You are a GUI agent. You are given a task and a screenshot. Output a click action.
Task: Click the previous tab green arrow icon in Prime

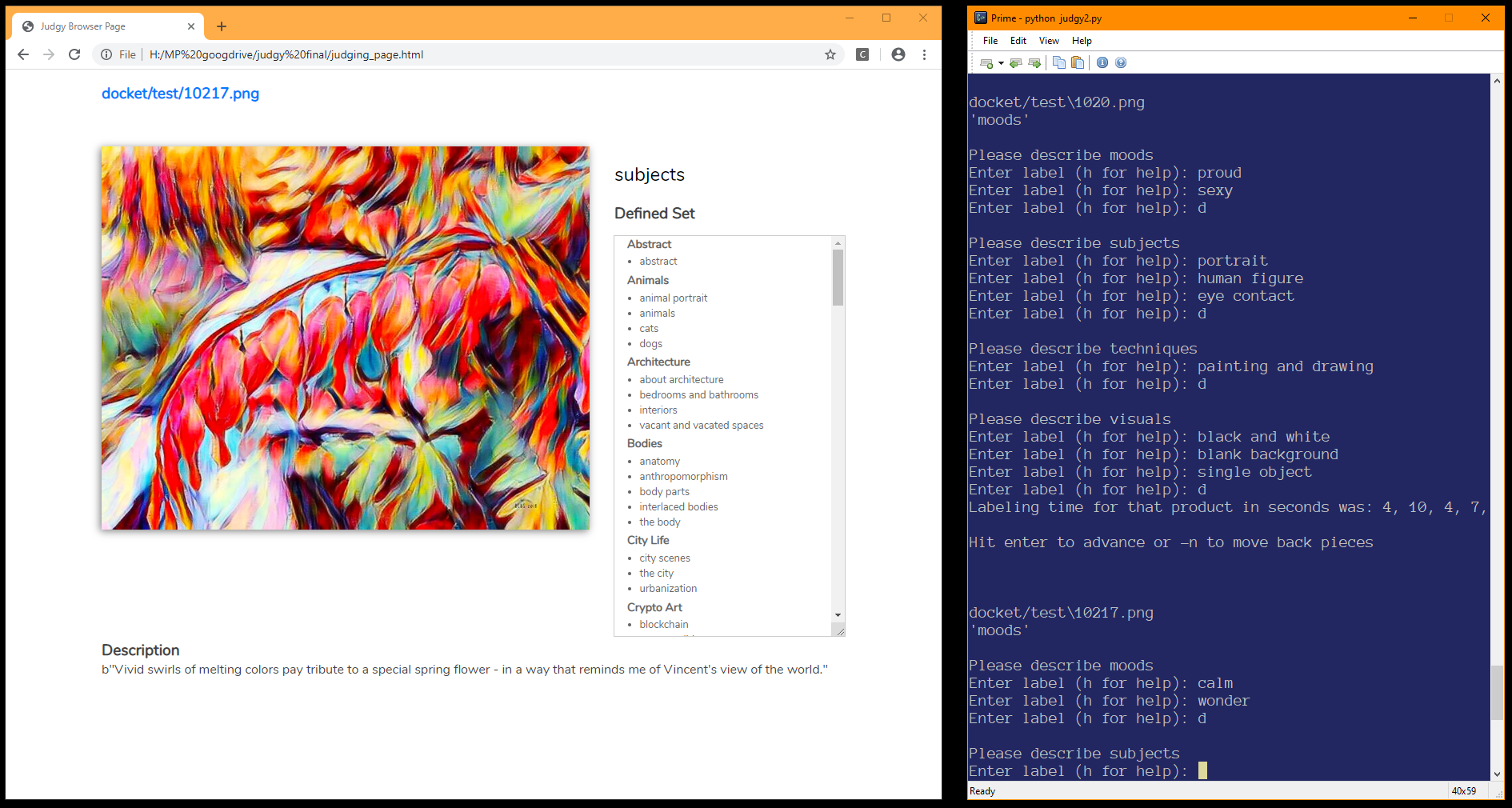[x=1016, y=63]
